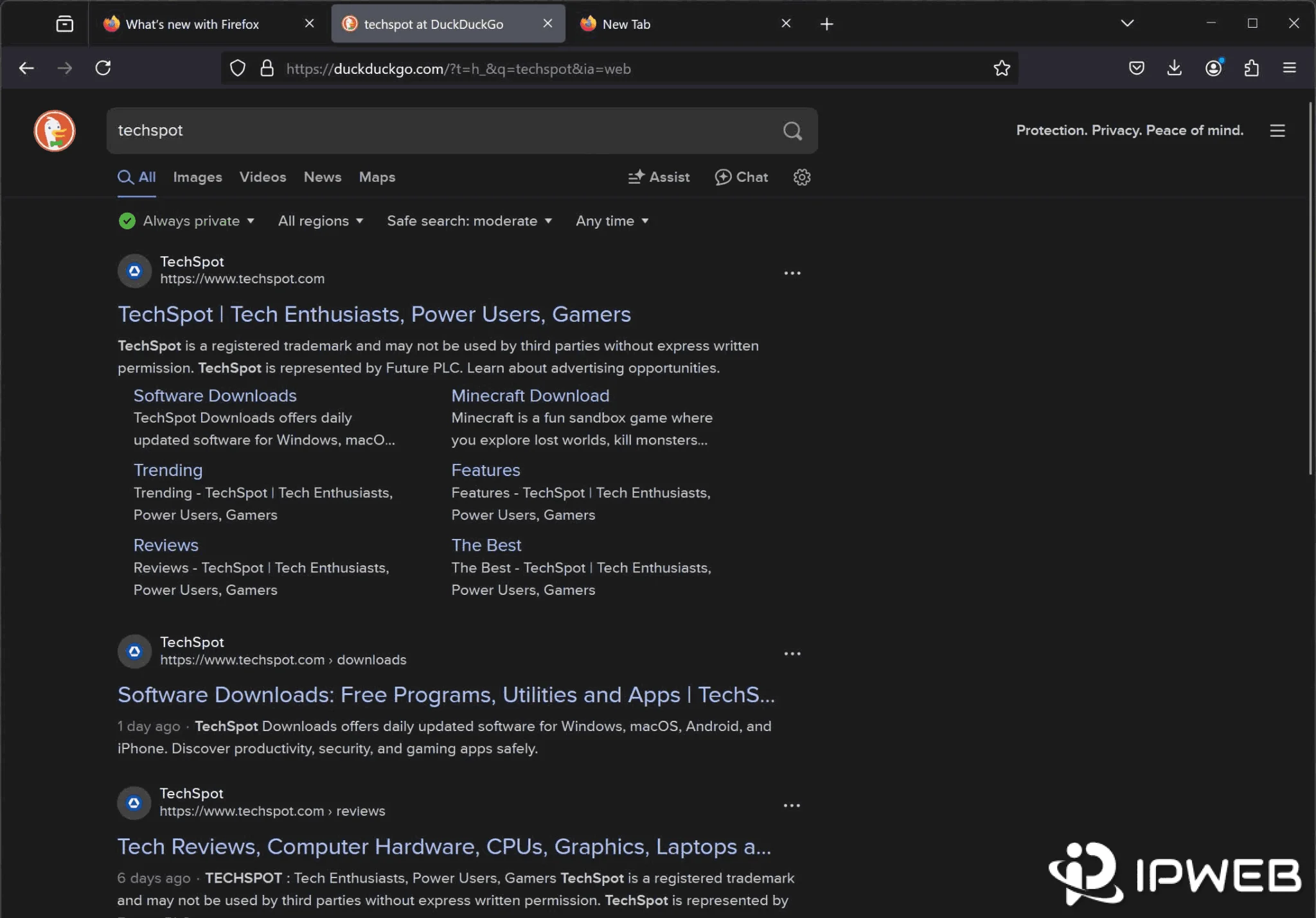Click TechSpot favicon of first result
Screen dimensions: 1316x918
134,270
